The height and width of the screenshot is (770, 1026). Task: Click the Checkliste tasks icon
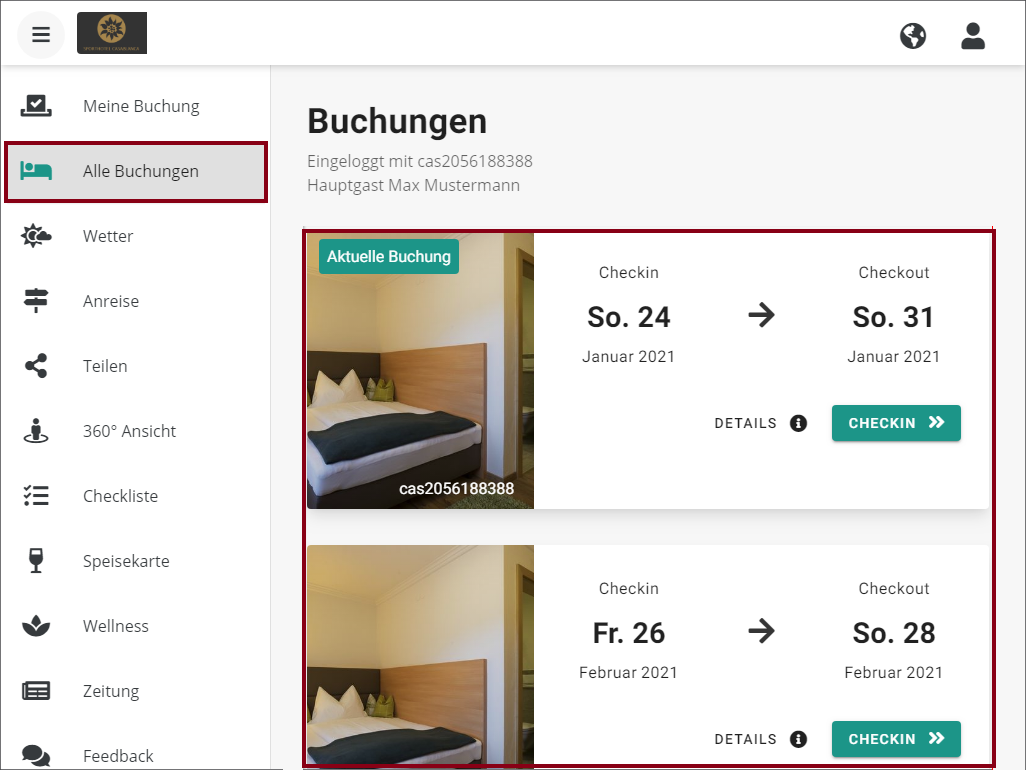(x=36, y=496)
